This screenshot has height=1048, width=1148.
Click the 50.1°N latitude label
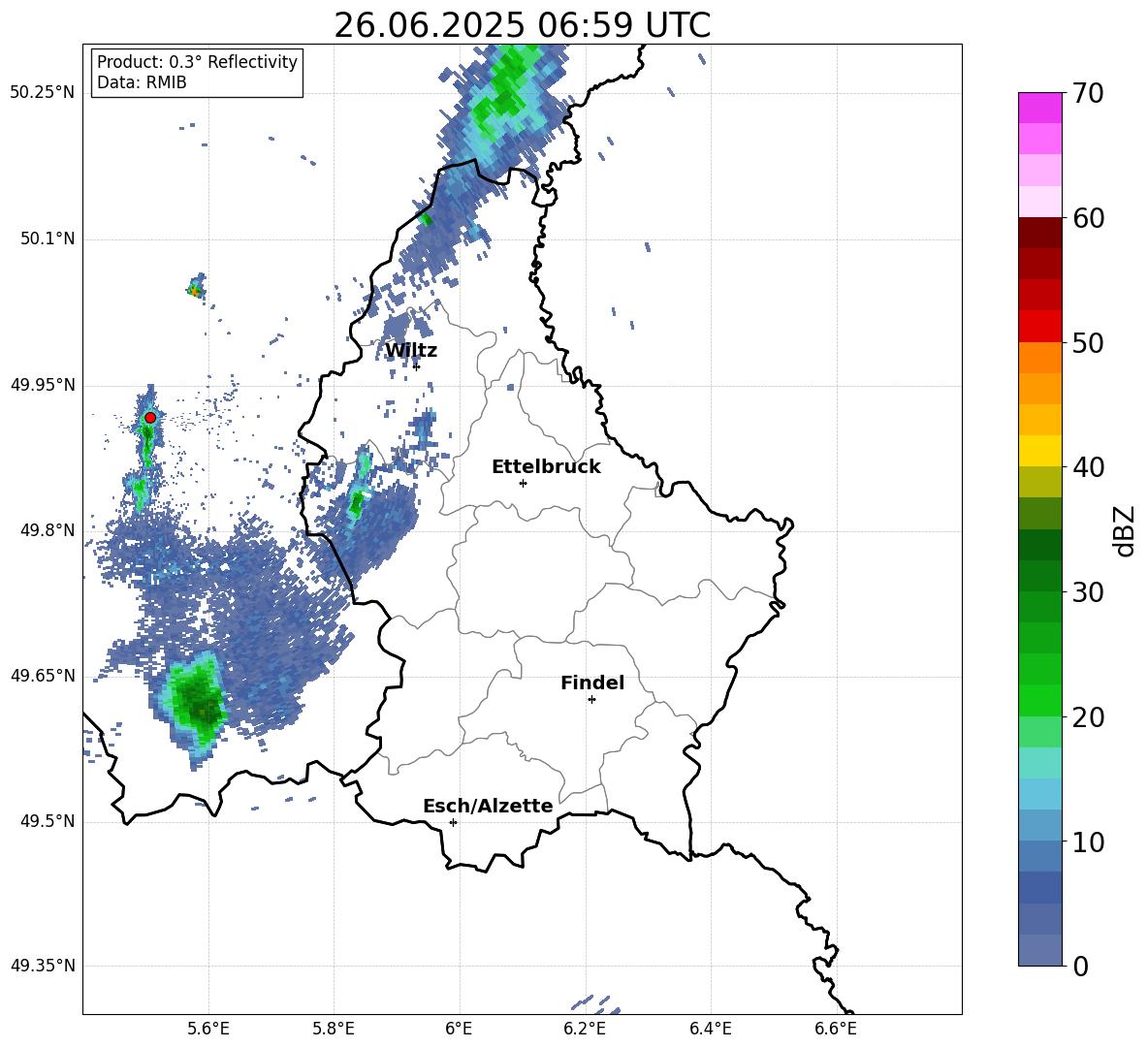[x=48, y=239]
